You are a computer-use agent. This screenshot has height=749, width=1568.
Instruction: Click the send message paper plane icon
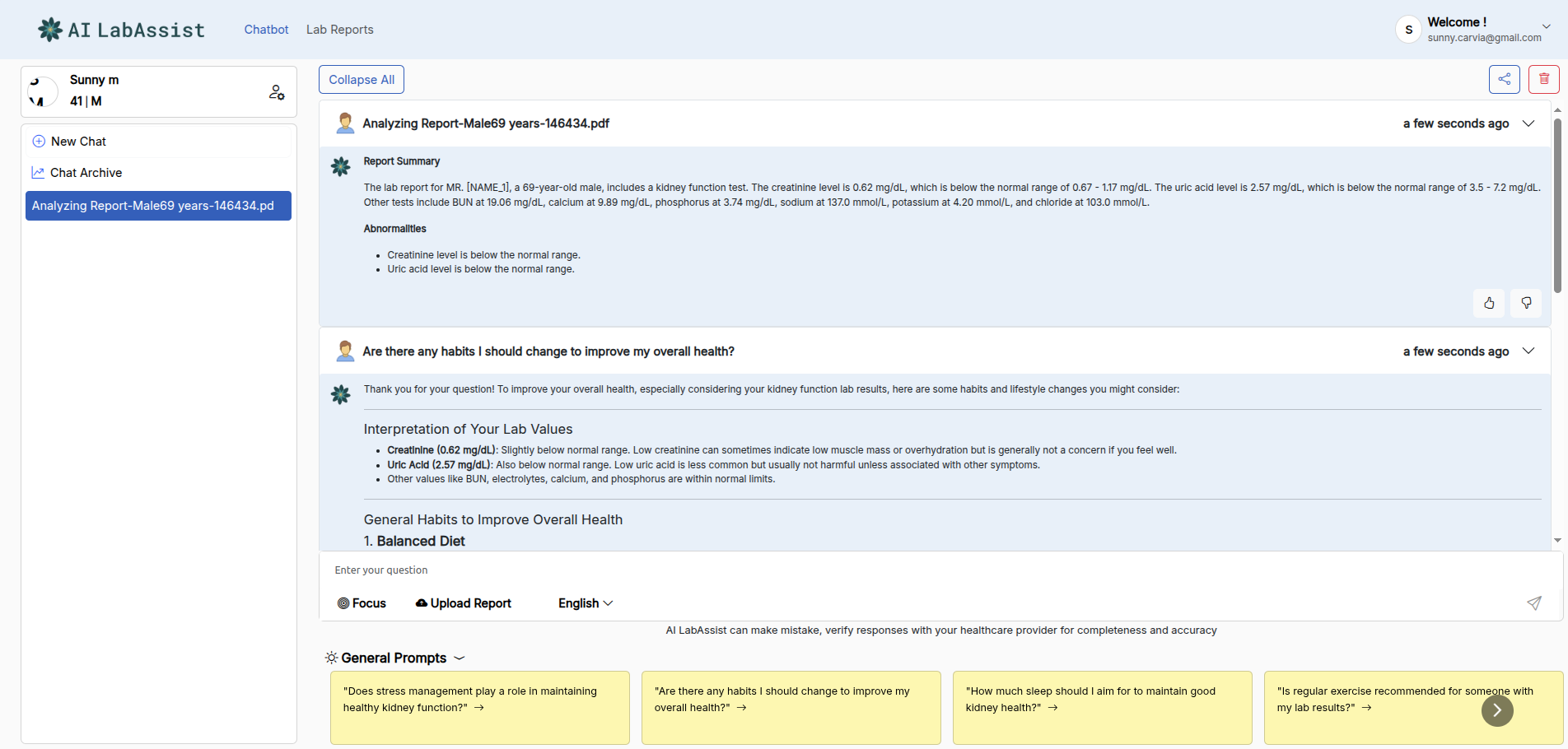pyautogui.click(x=1533, y=603)
